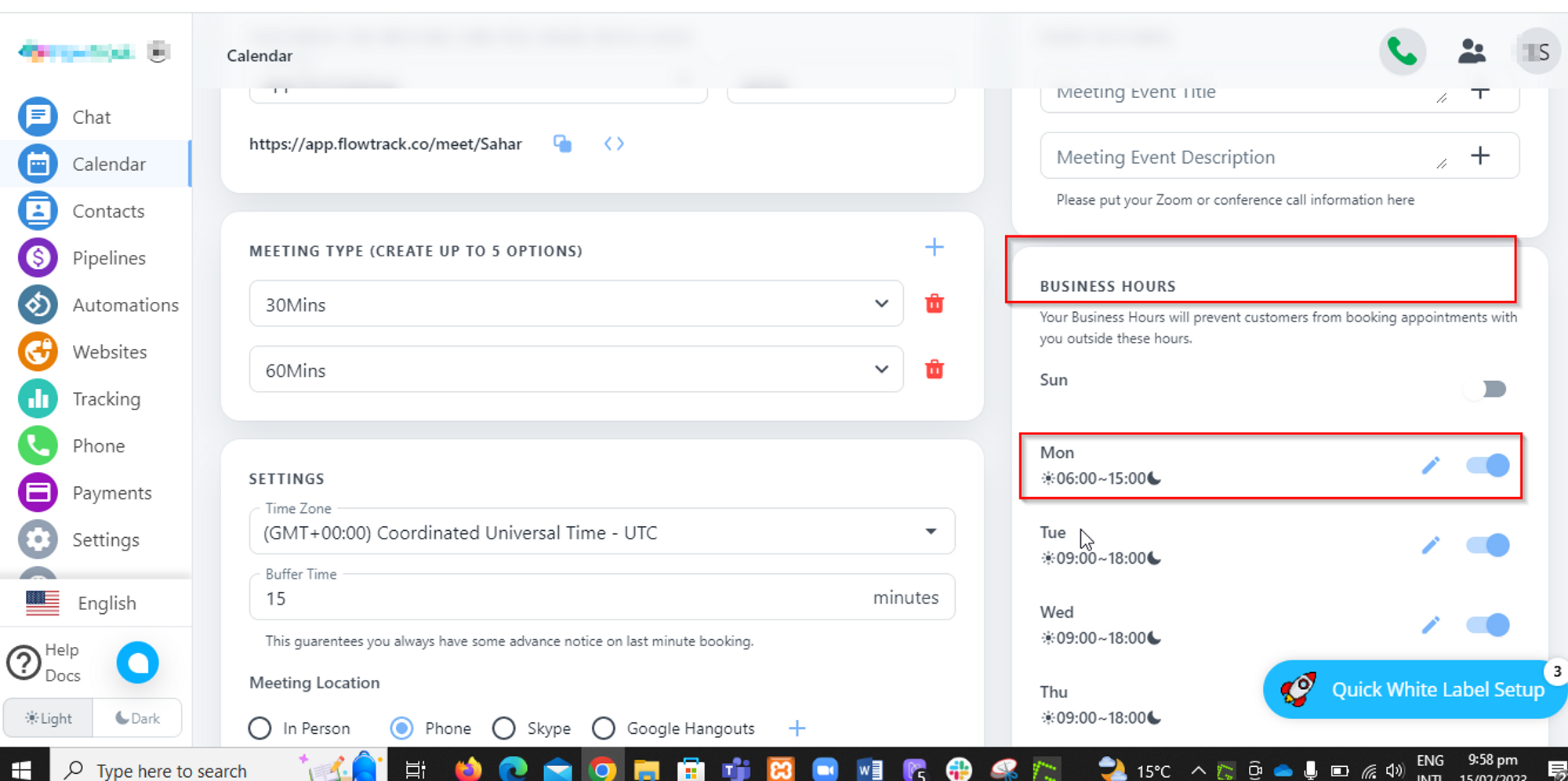Open the Time Zone dropdown
Viewport: 1568px width, 781px height.
(930, 532)
